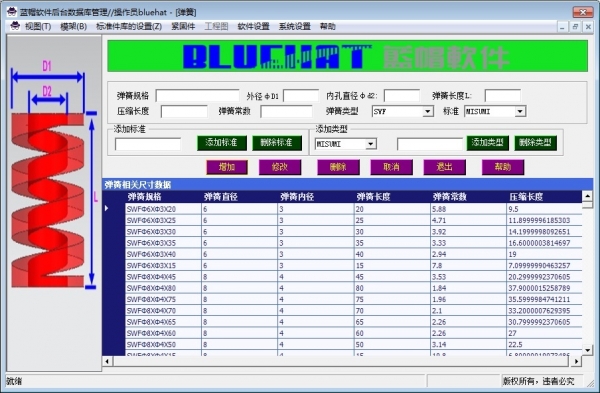Viewport: 600px width, 393px height.
Task: Click the purple 增加 button
Action: [x=227, y=167]
